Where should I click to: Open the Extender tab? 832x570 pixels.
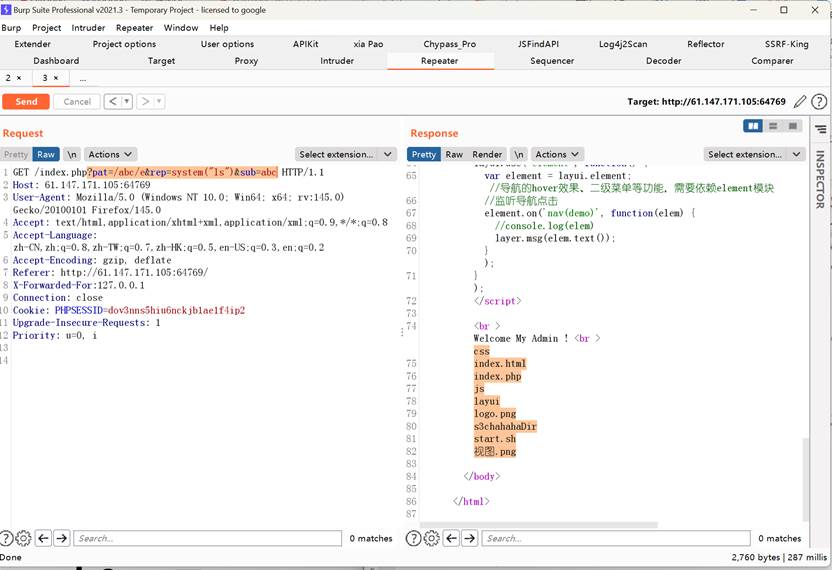click(x=32, y=44)
